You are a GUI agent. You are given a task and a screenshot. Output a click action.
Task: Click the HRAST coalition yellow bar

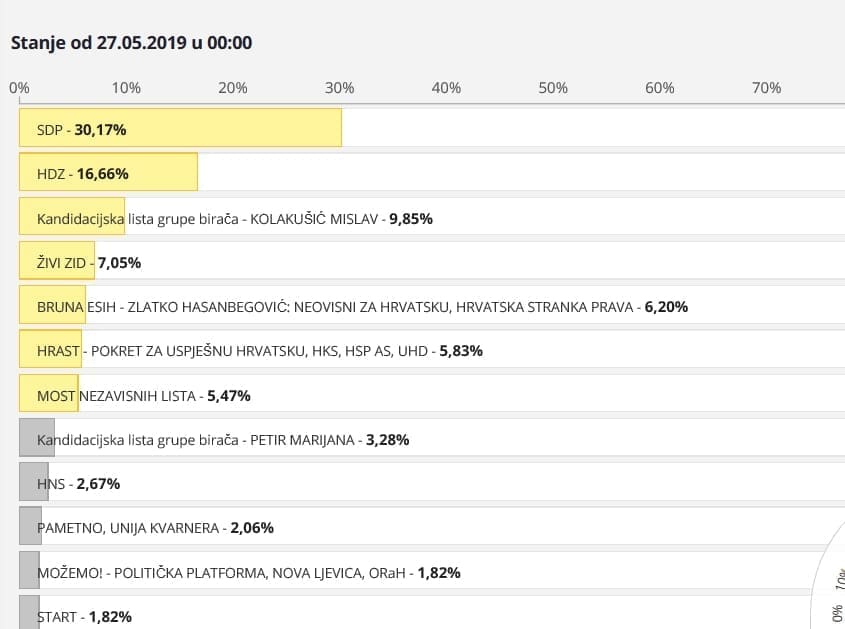click(50, 350)
